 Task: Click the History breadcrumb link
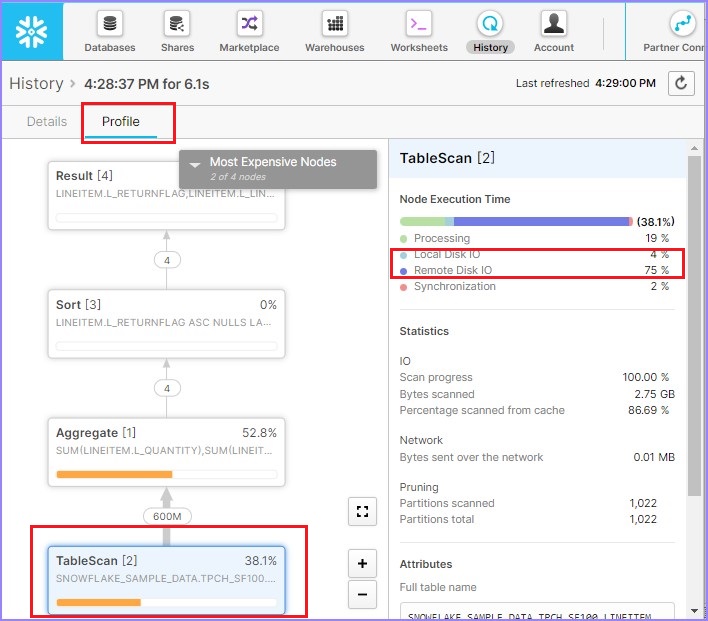36,84
